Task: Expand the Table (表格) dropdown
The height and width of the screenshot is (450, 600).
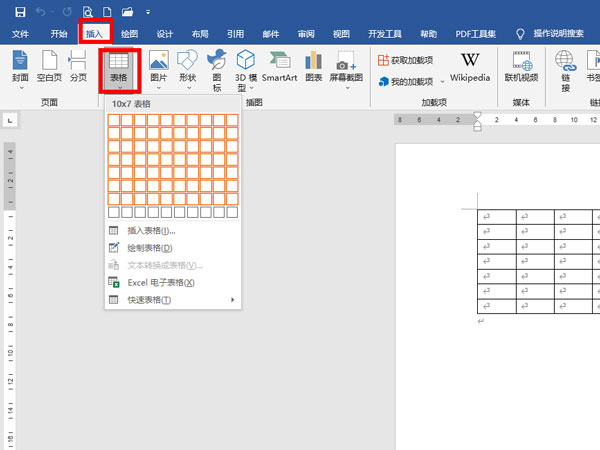Action: click(118, 69)
